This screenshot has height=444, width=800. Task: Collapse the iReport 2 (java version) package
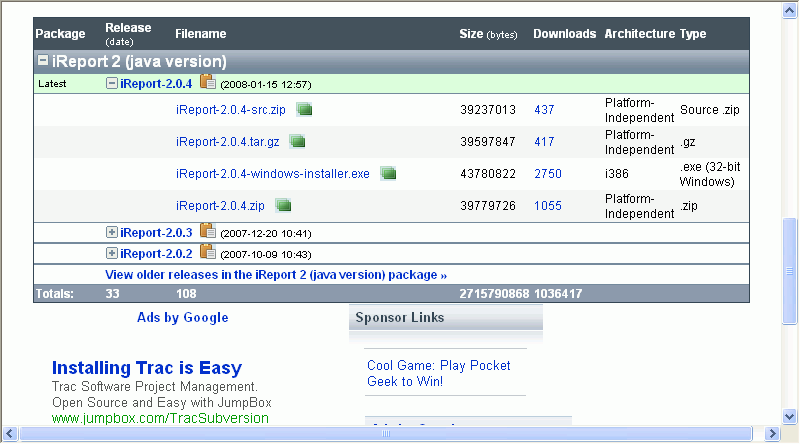pos(43,61)
